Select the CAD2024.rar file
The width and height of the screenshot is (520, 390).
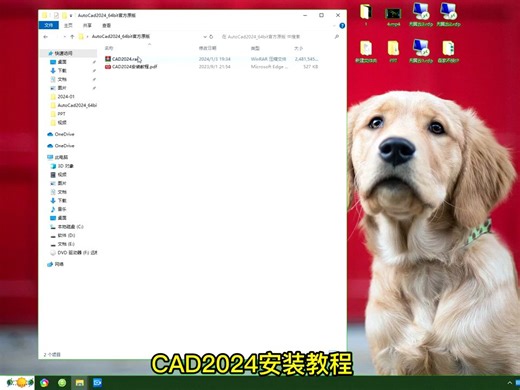(x=125, y=59)
